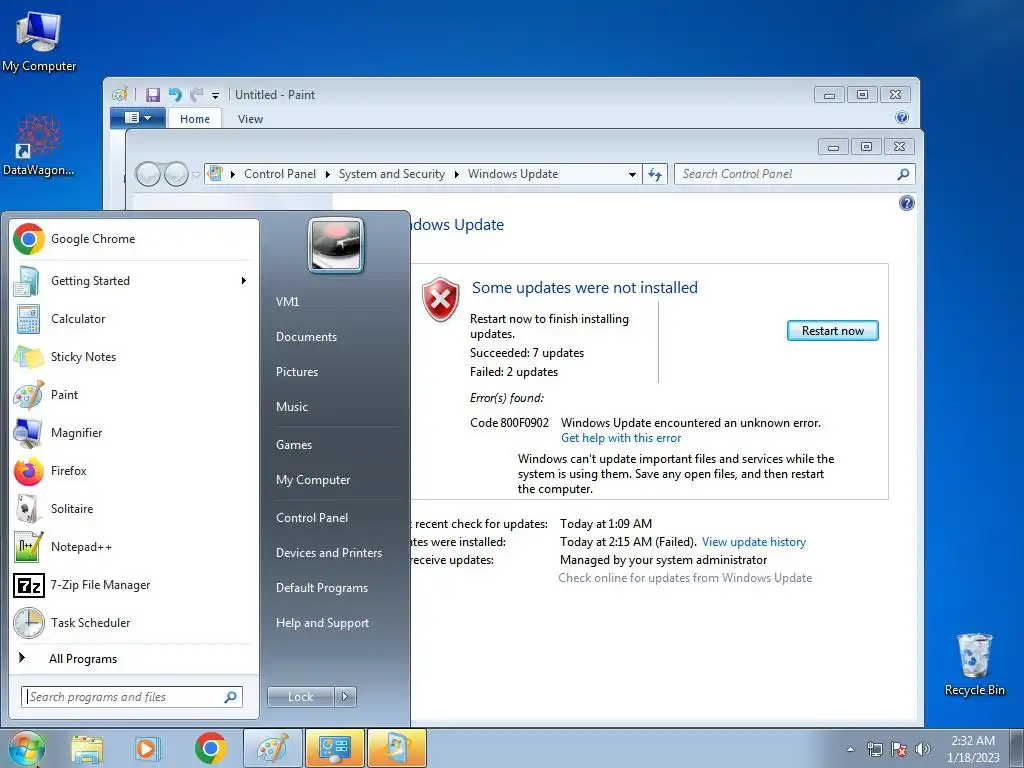Open the Paint file menu button

point(138,118)
